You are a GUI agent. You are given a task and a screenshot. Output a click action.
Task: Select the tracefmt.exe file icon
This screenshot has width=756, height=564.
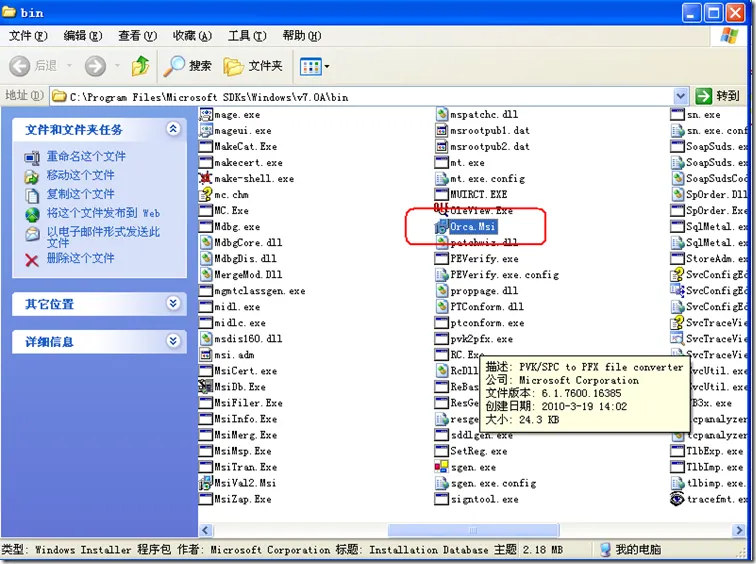pyautogui.click(x=677, y=499)
